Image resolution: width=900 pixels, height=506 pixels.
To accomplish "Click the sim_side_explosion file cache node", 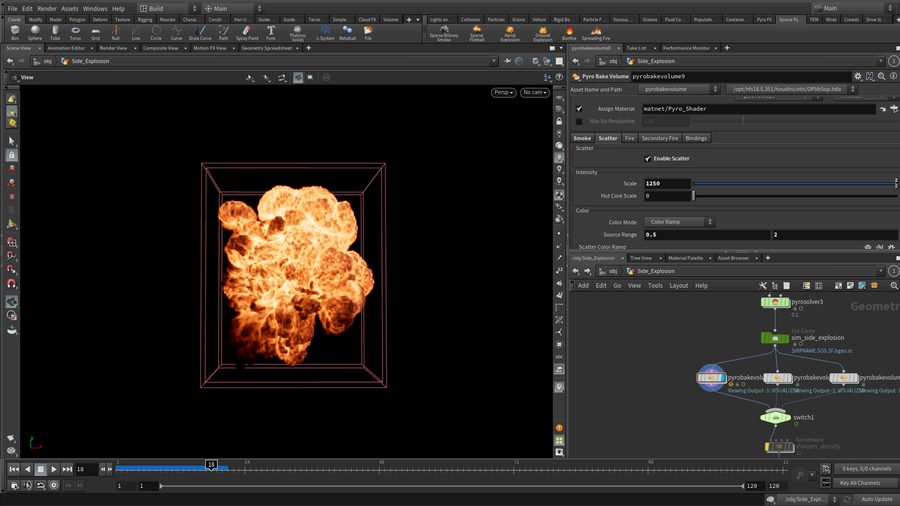I will [775, 338].
